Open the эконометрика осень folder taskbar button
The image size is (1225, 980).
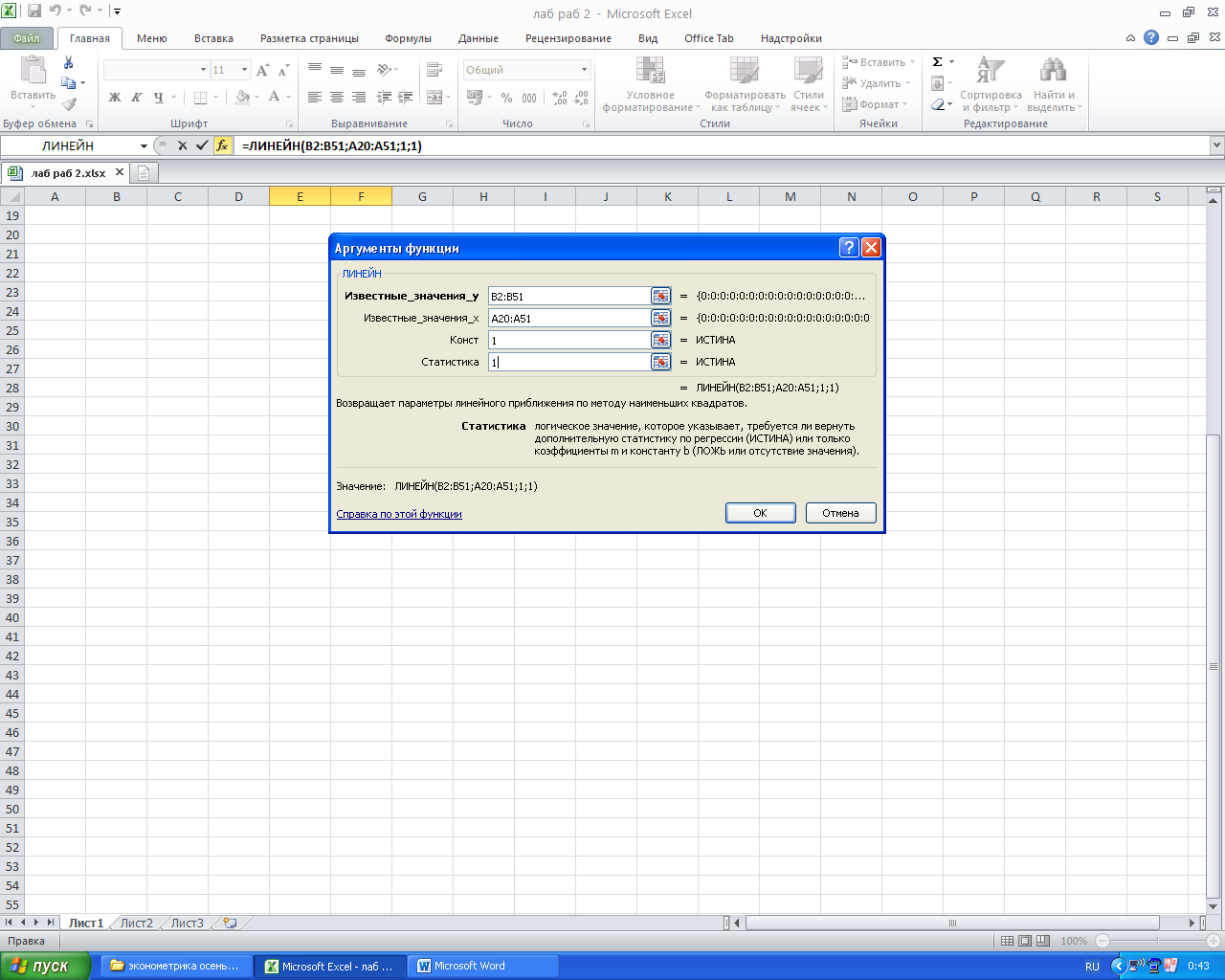[178, 966]
